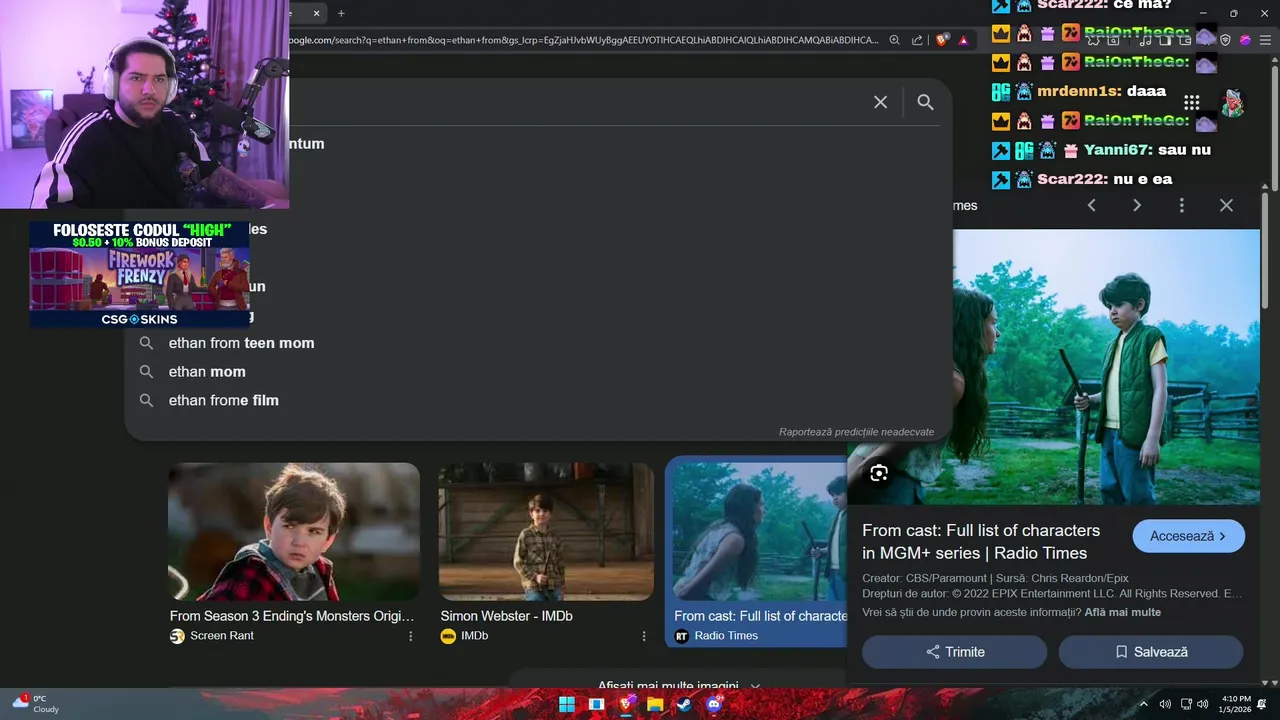
Task: Click 'Raportează predicțiile neadecvate' link
Action: point(856,432)
